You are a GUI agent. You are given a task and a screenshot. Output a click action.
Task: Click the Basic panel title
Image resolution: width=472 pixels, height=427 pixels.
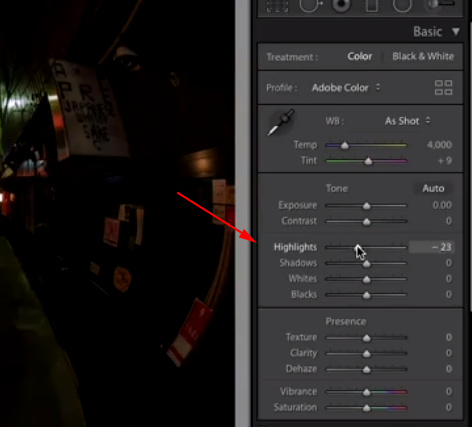click(427, 32)
